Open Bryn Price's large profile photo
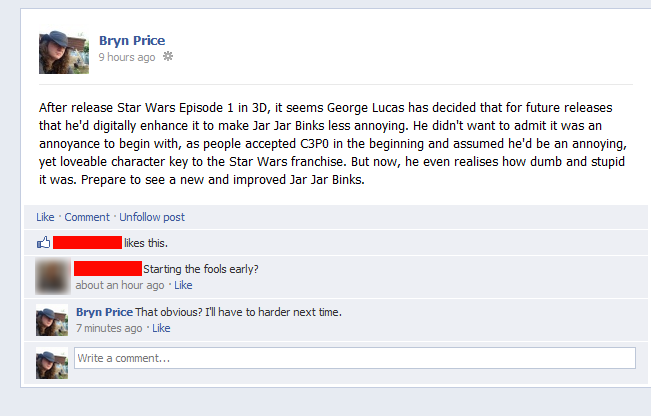This screenshot has height=416, width=651. point(64,52)
